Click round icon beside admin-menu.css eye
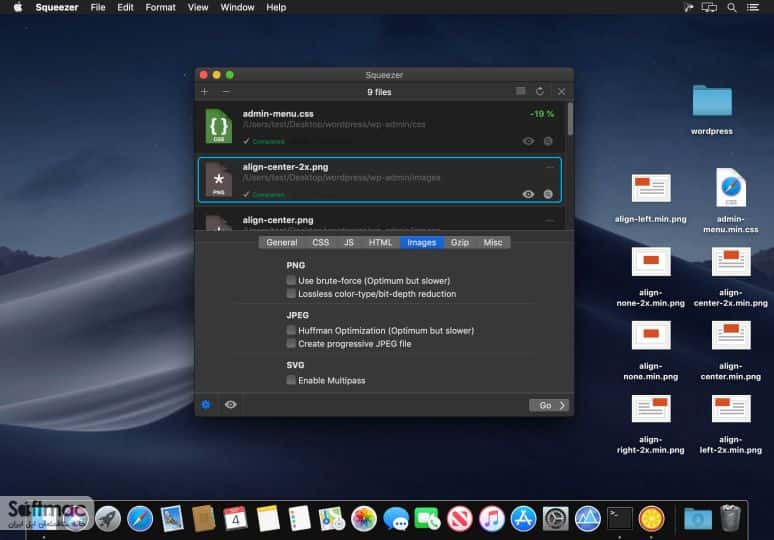774x540 pixels. point(548,141)
